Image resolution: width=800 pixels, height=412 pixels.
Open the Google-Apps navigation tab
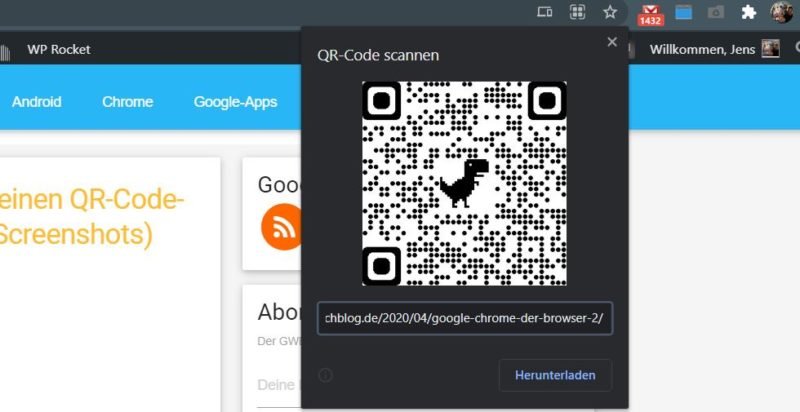tap(235, 101)
